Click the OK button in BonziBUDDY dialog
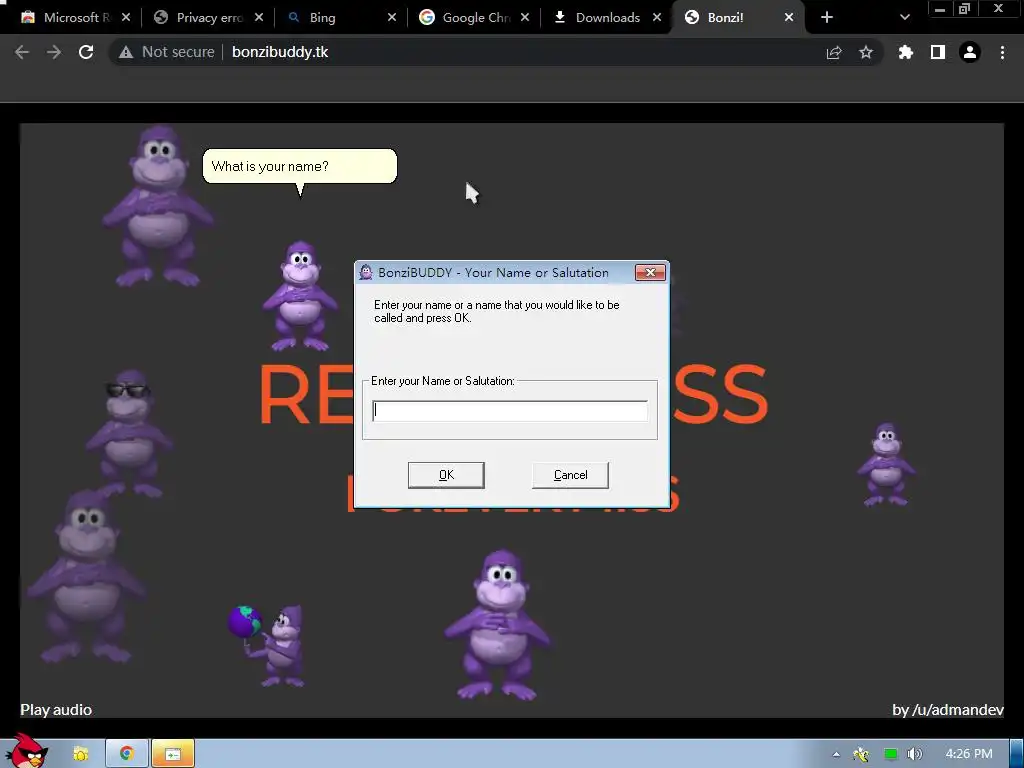Image resolution: width=1024 pixels, height=768 pixels. point(446,475)
